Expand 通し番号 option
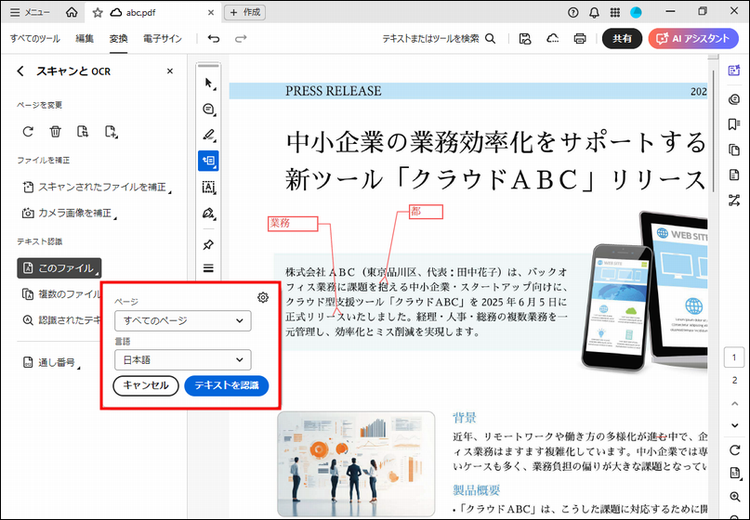Viewport: 750px width, 520px height. [51, 363]
